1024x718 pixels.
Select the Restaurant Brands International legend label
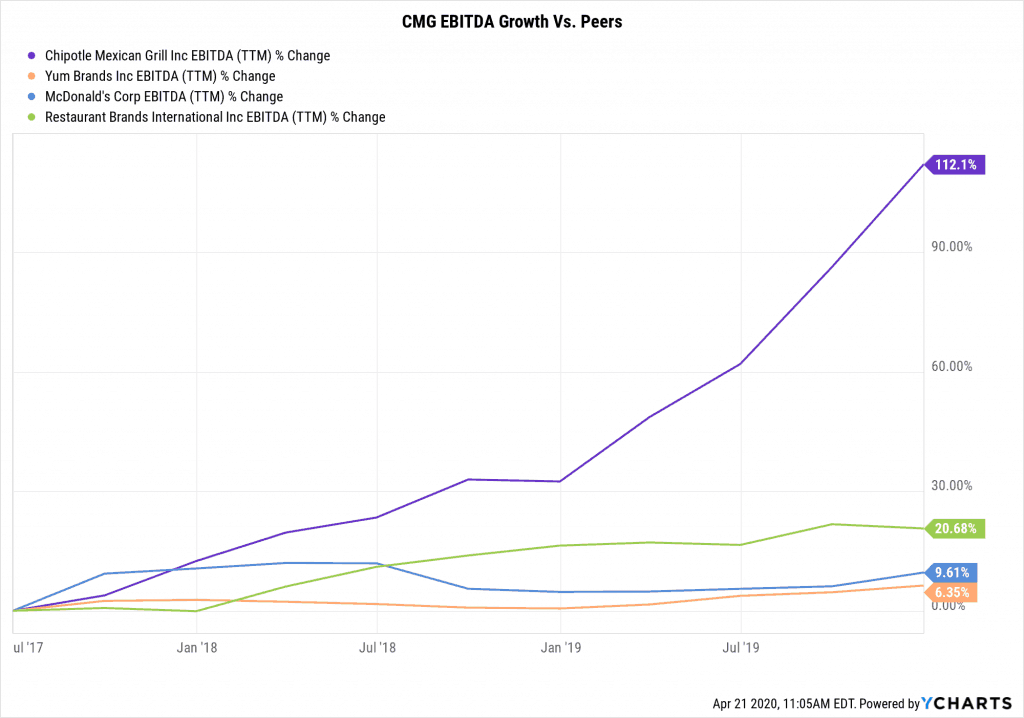tap(215, 117)
